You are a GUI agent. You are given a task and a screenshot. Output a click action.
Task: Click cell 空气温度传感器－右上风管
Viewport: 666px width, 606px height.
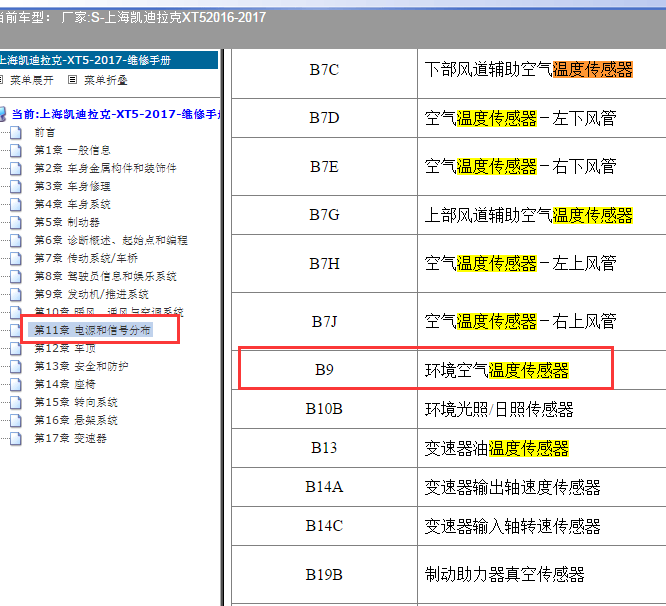pyautogui.click(x=542, y=321)
